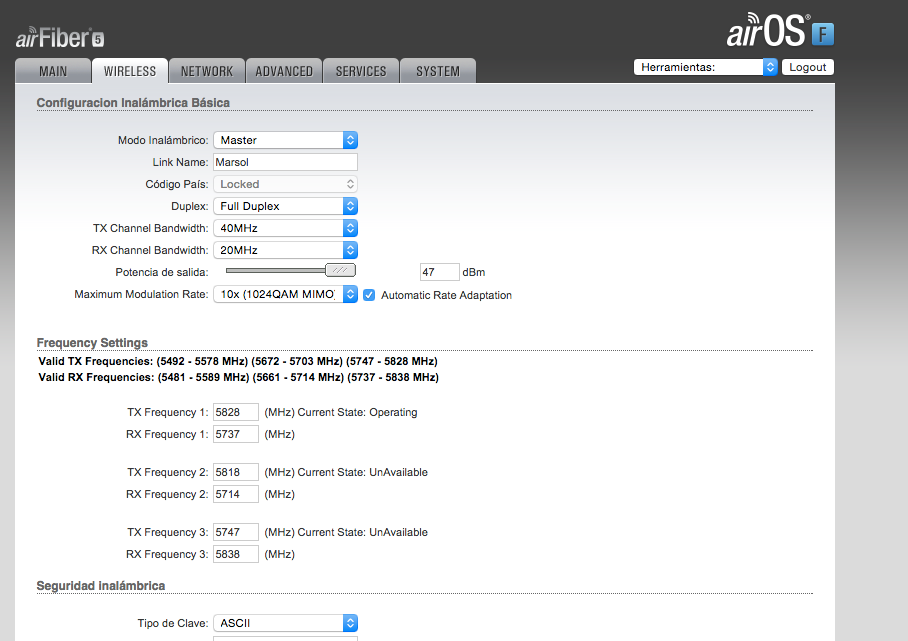Screen dimensions: 908x641
Task: Open the RX Channel Bandwidth dropdown
Action: point(285,250)
